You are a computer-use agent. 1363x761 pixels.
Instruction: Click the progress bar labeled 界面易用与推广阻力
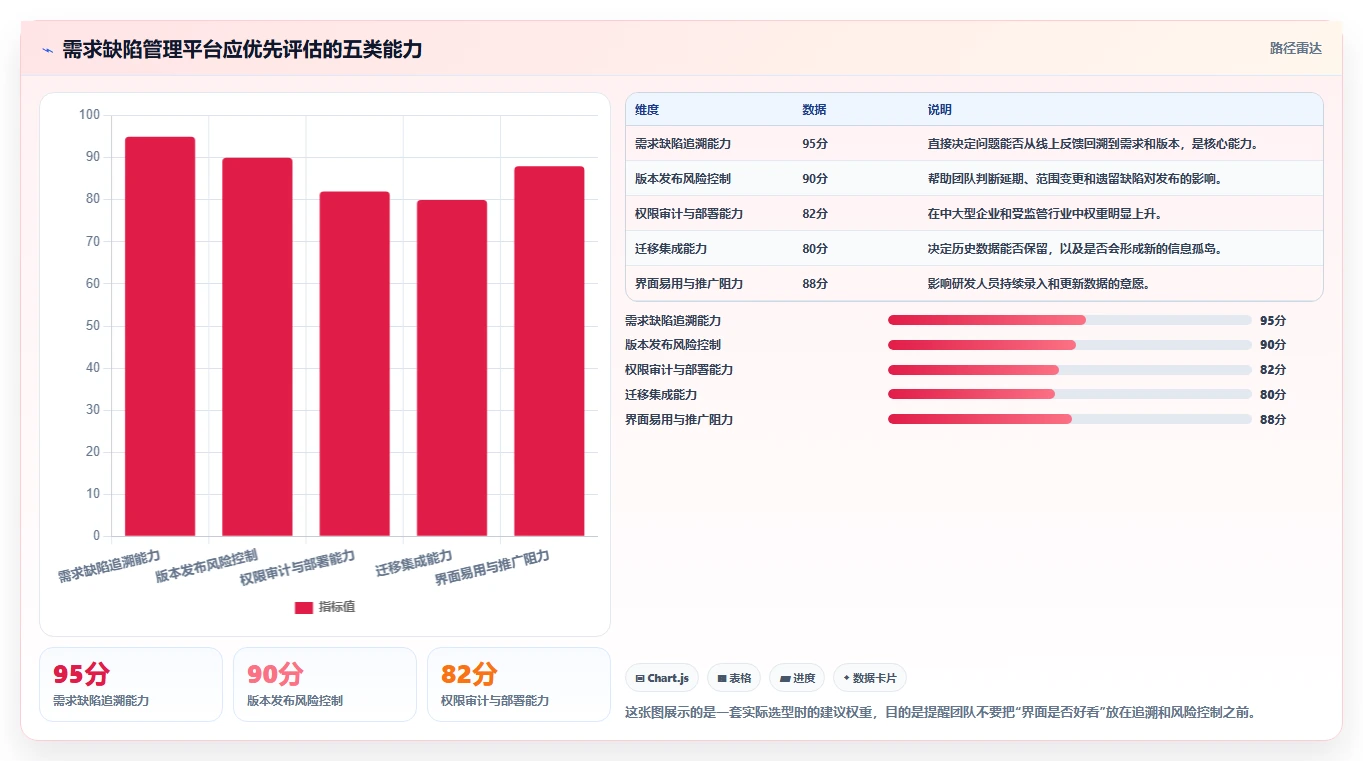tap(1070, 420)
